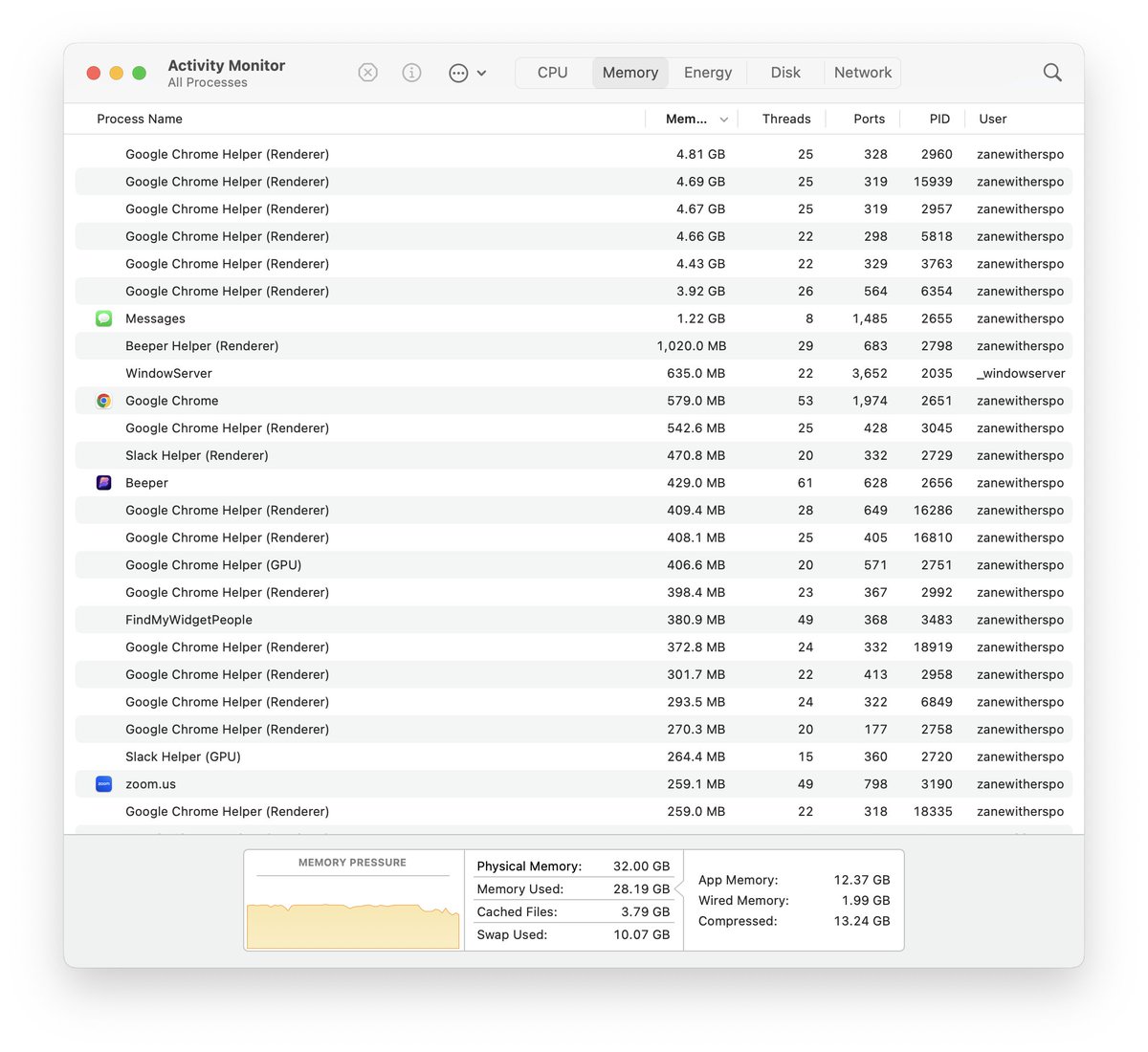Viewport: 1148px width, 1052px height.
Task: Open the ellipsis action menu icon
Action: 458,73
